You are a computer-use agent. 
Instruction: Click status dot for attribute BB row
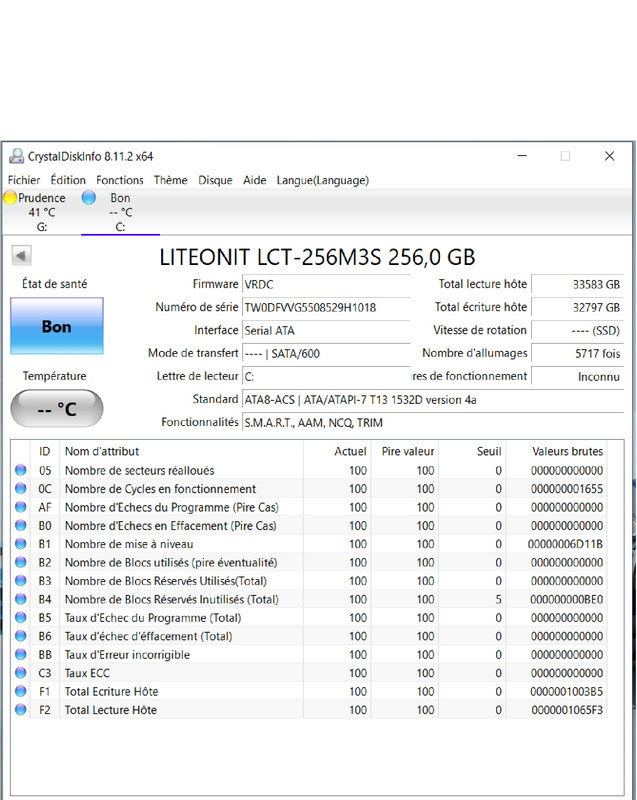pyautogui.click(x=20, y=654)
